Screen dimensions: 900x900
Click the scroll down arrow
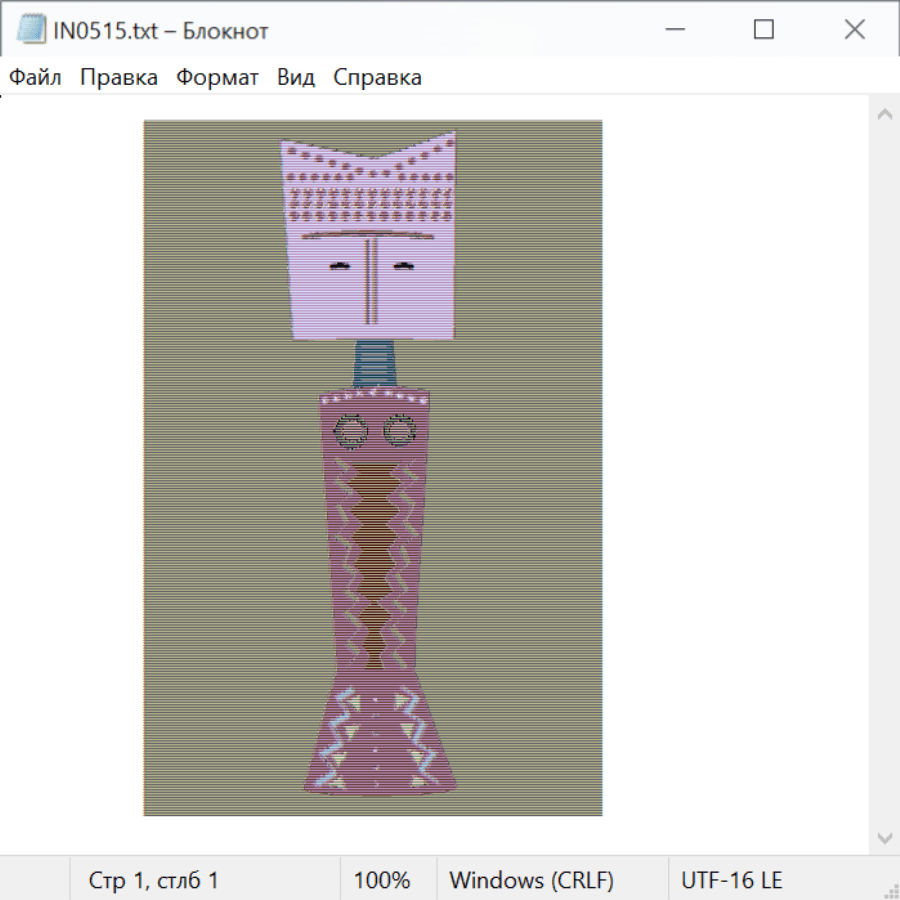coord(884,837)
